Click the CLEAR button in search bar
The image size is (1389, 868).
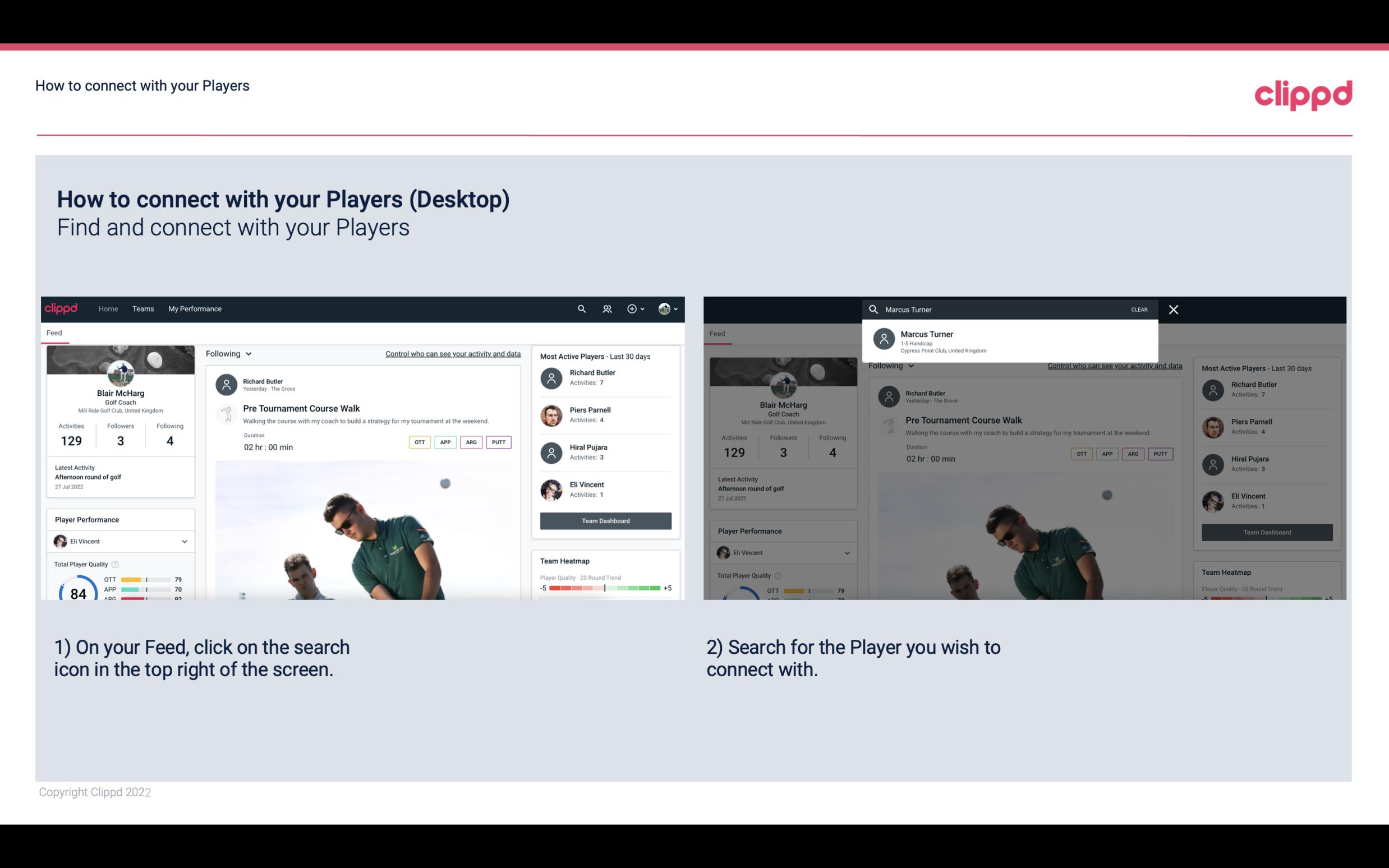click(1139, 309)
